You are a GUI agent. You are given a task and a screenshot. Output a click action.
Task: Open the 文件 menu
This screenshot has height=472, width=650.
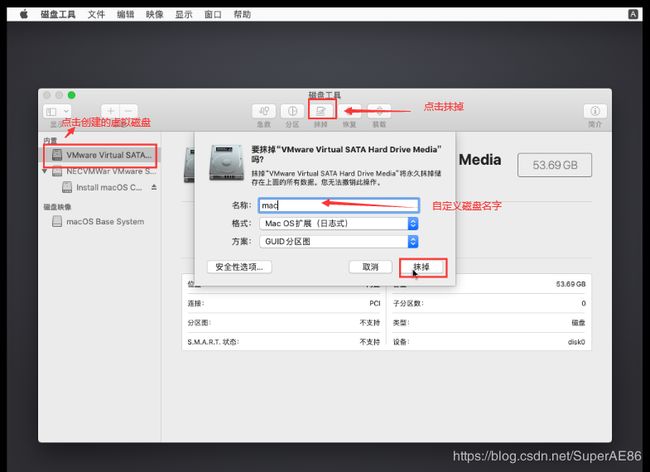(x=96, y=15)
